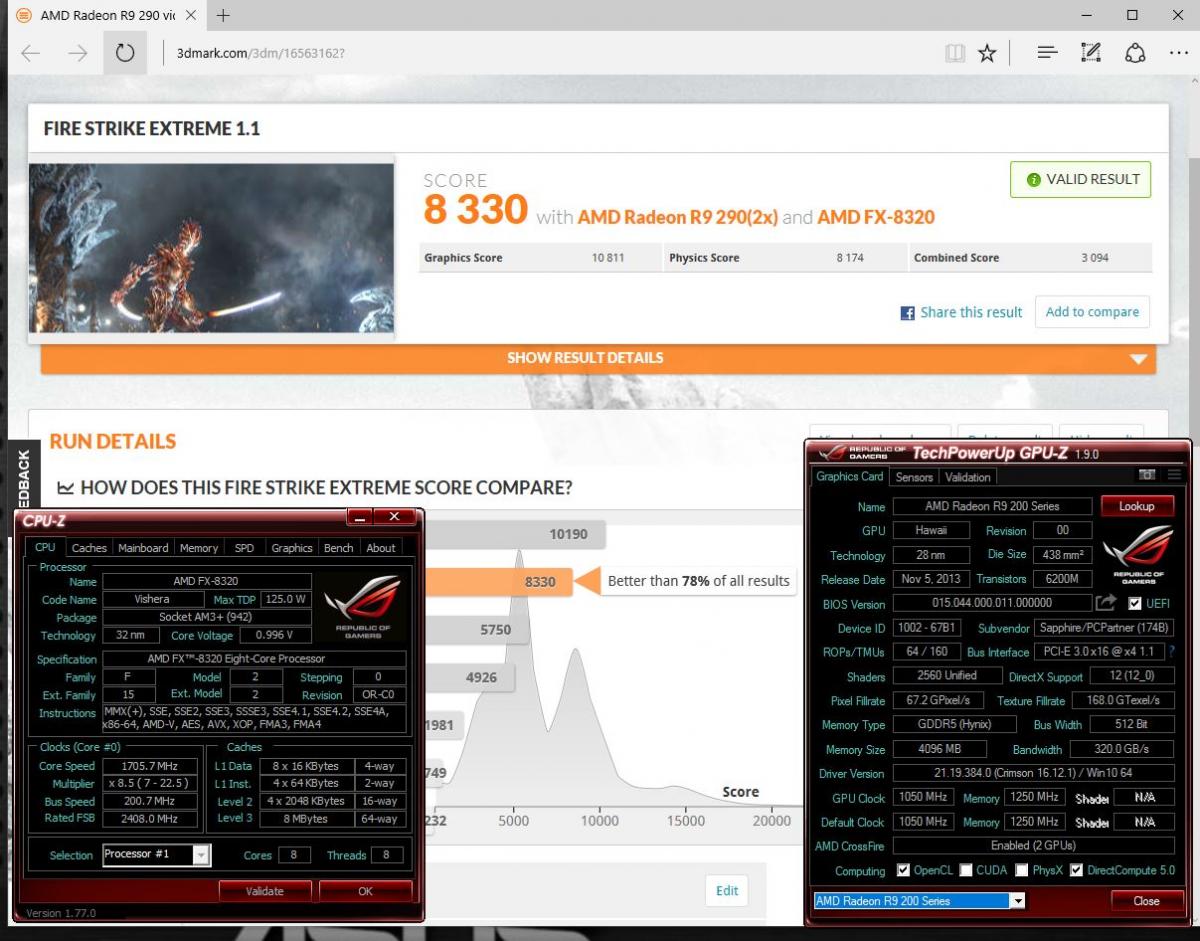Click the Edit button on the page
1200x941 pixels.
click(727, 891)
